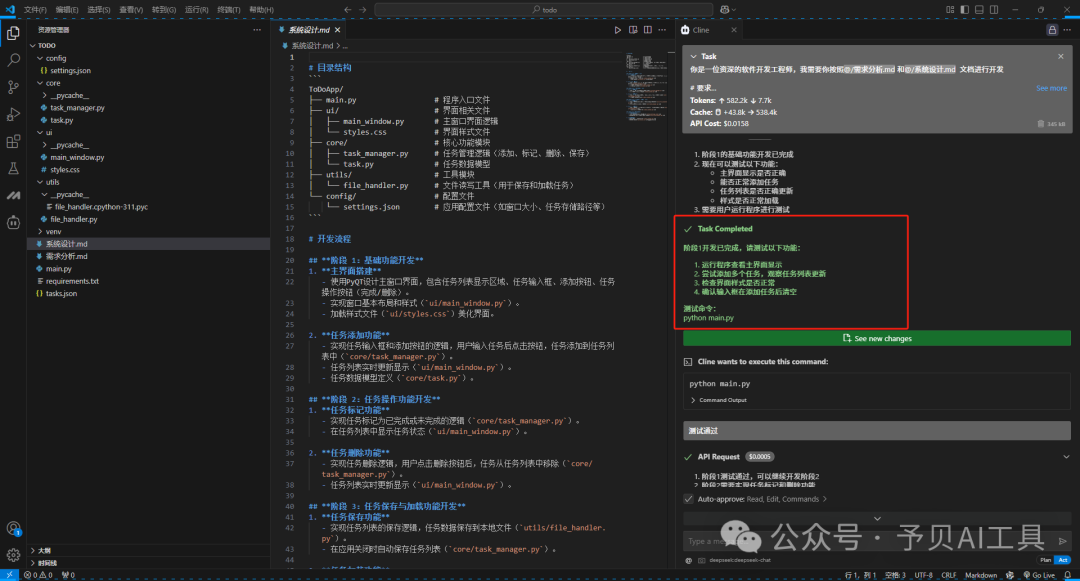Click the lock icon in Cline panel
This screenshot has height=581, width=1080.
pos(1052,30)
